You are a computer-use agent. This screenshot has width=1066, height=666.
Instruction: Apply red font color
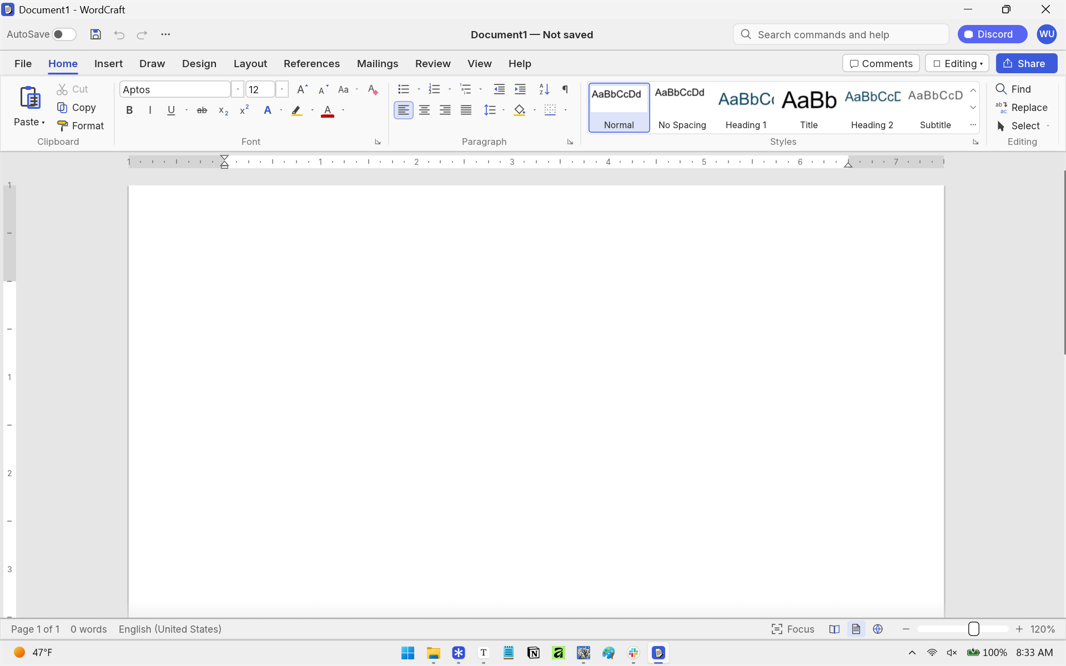point(327,110)
